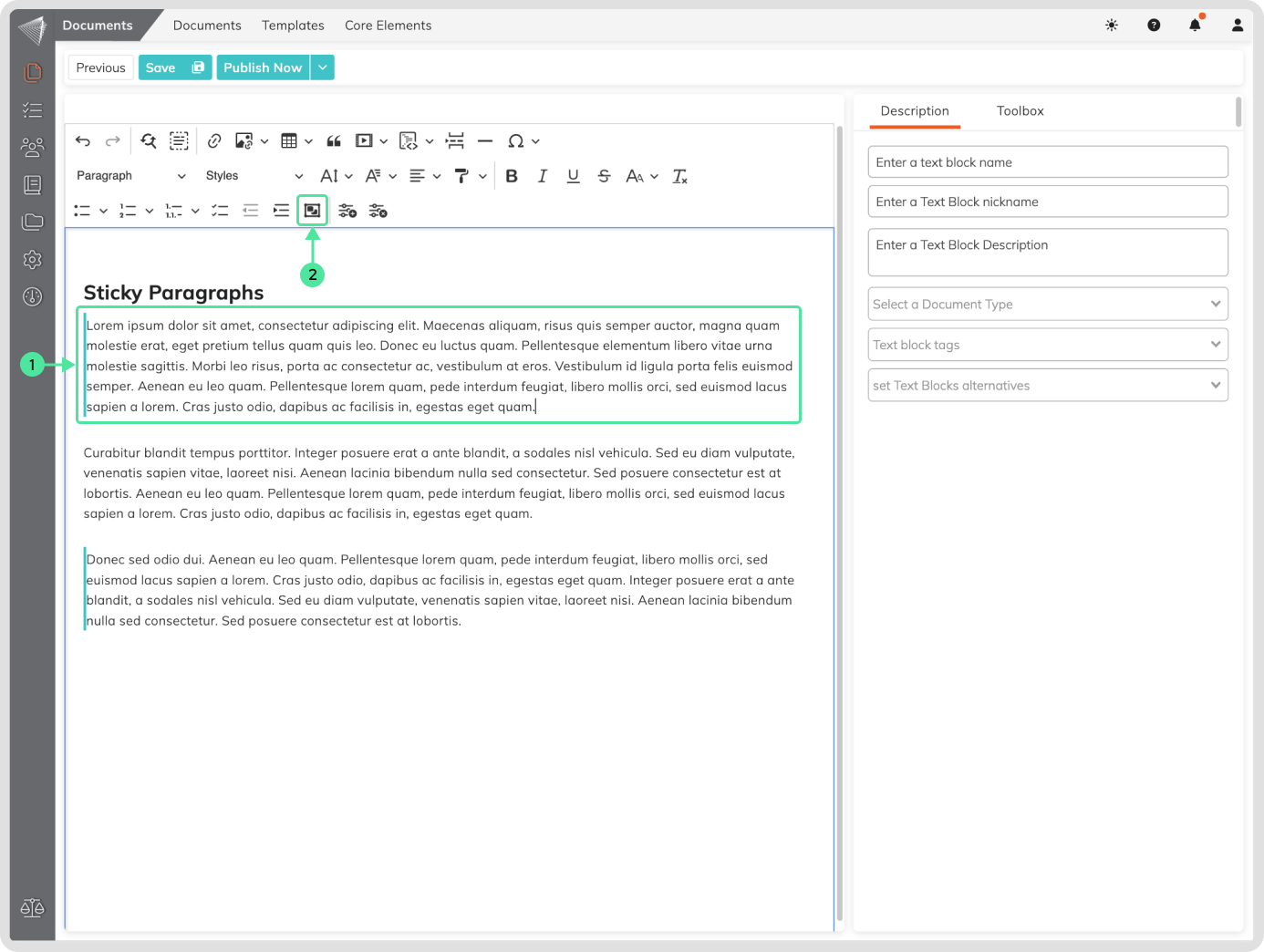Open the Publish Now arrow dropdown
1264x952 pixels.
pos(322,67)
